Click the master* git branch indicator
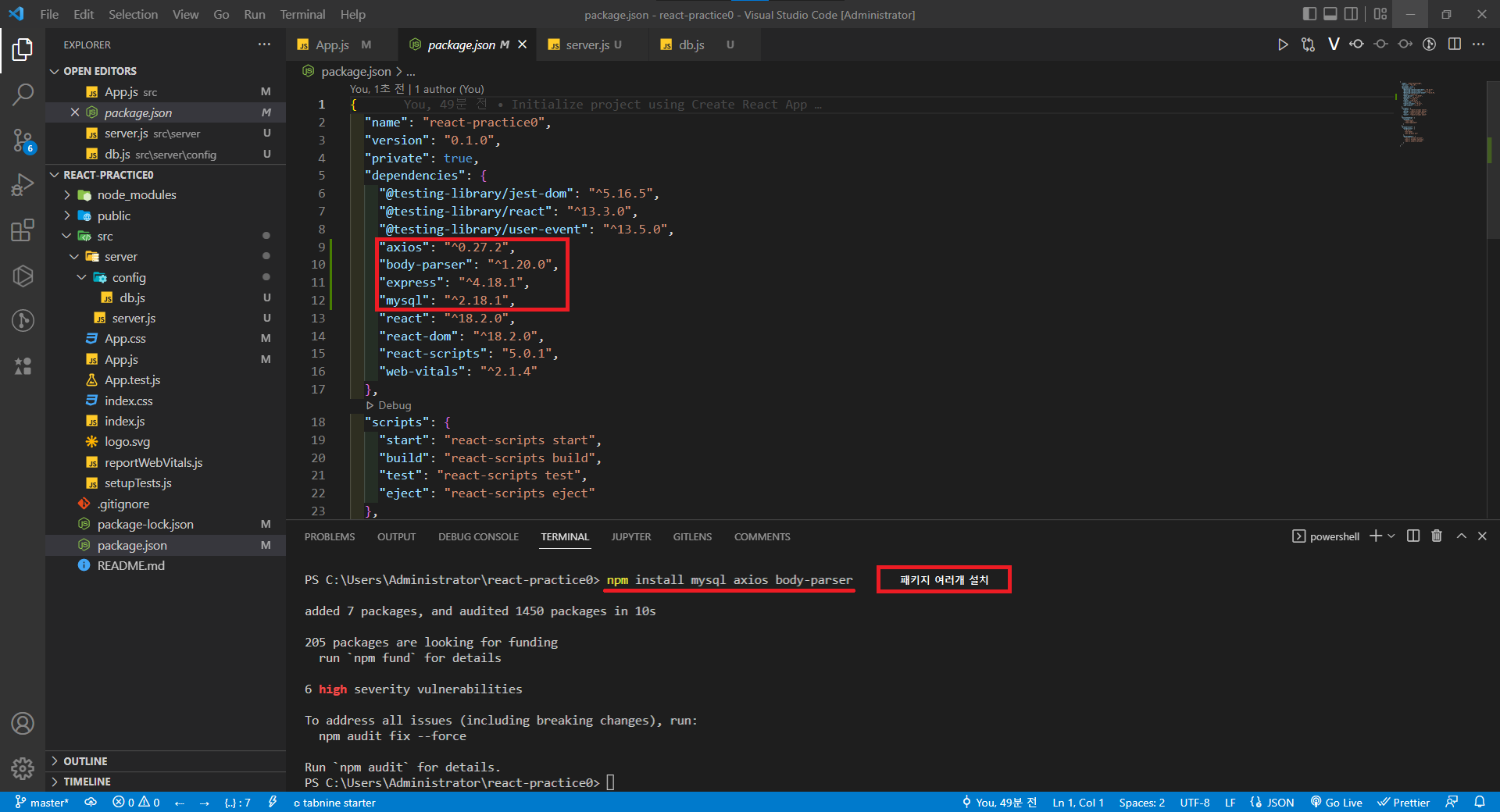Screen dimensions: 1500x812 (x=42, y=803)
